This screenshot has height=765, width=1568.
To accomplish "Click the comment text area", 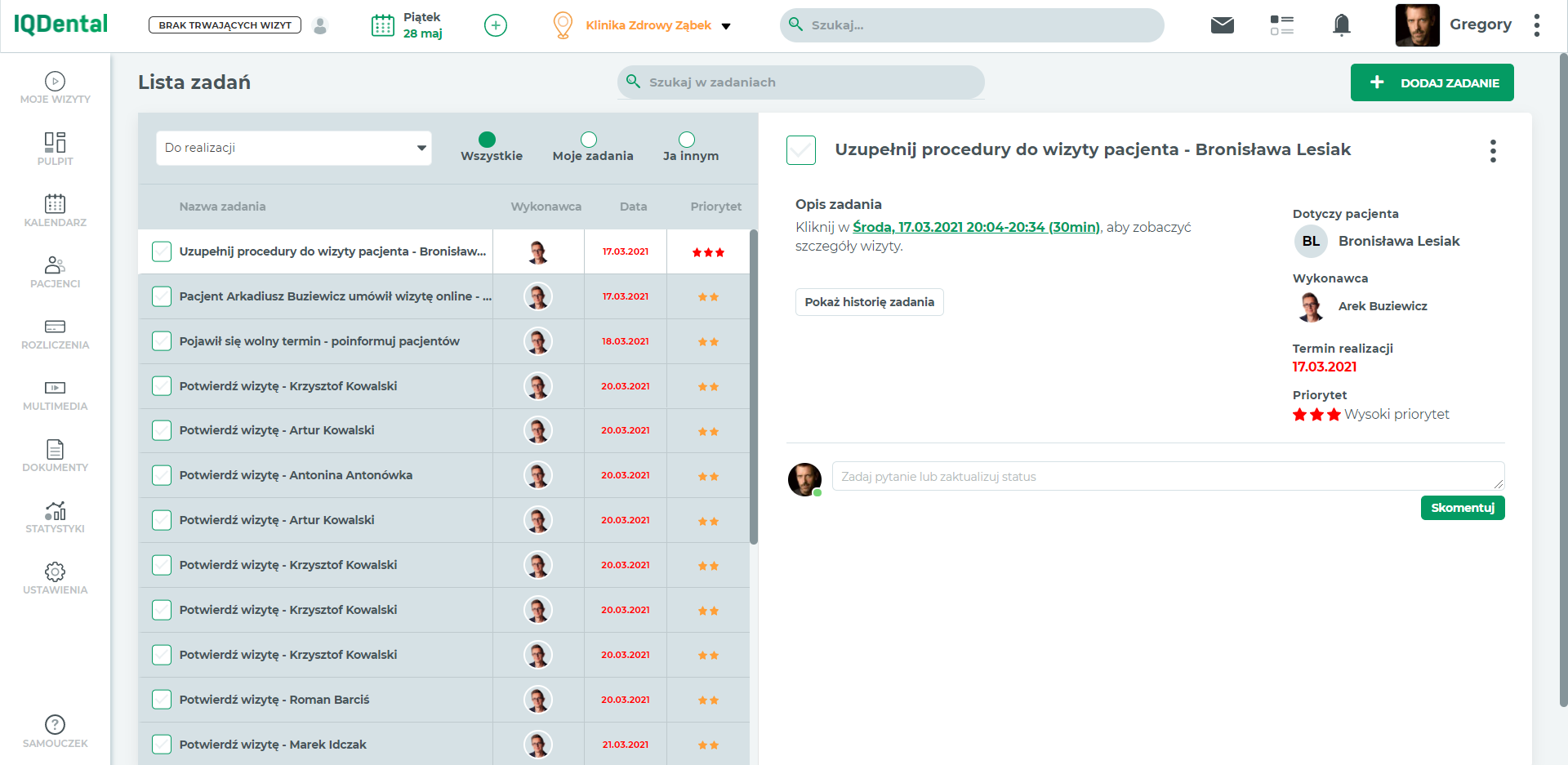I will coord(1168,476).
